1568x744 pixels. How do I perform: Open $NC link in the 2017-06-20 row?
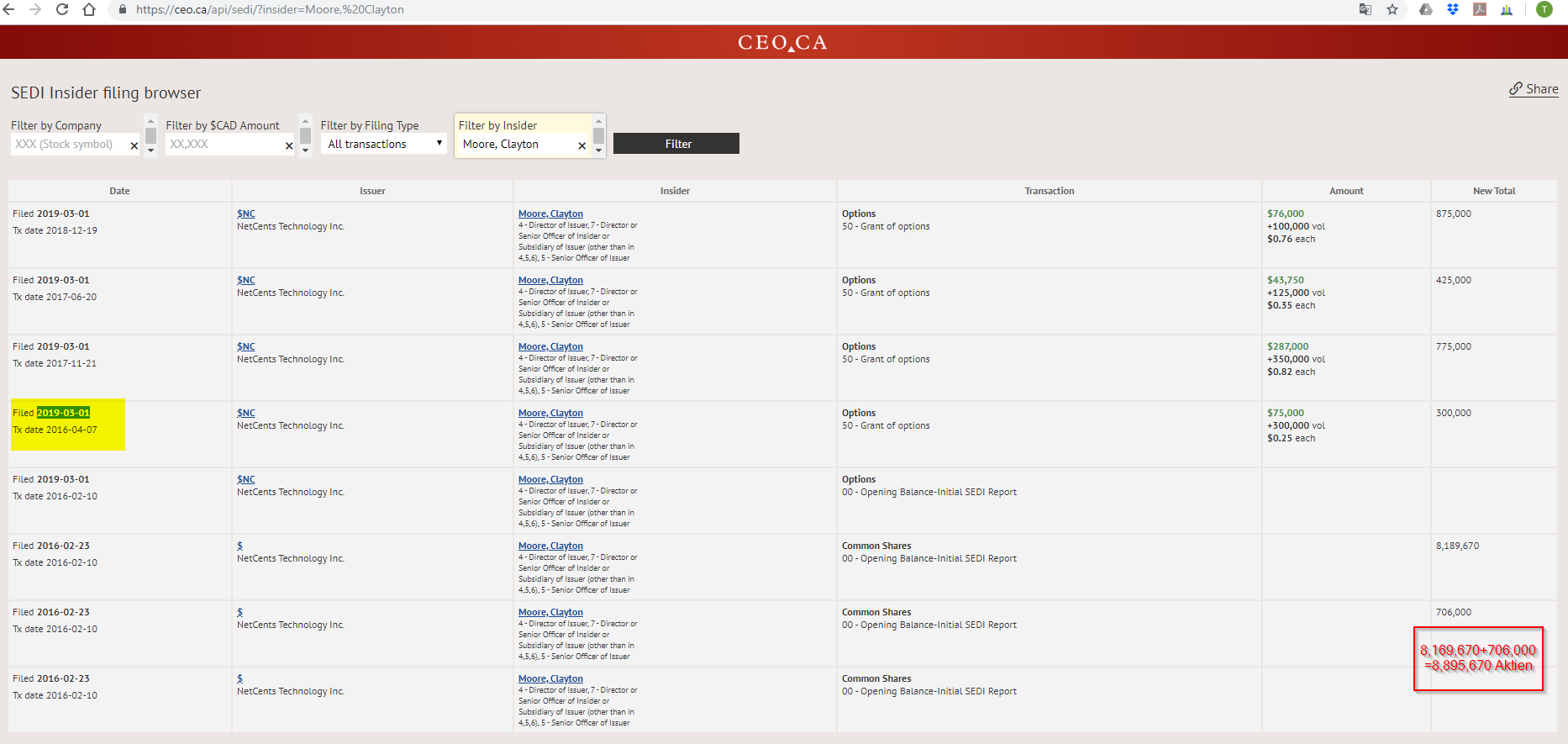point(246,280)
